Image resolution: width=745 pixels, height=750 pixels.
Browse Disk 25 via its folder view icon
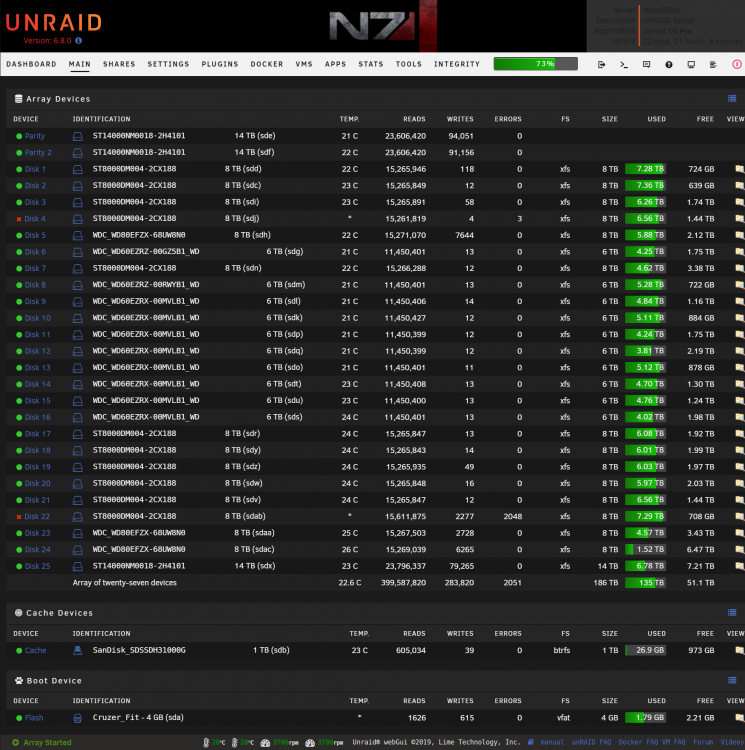coord(739,566)
